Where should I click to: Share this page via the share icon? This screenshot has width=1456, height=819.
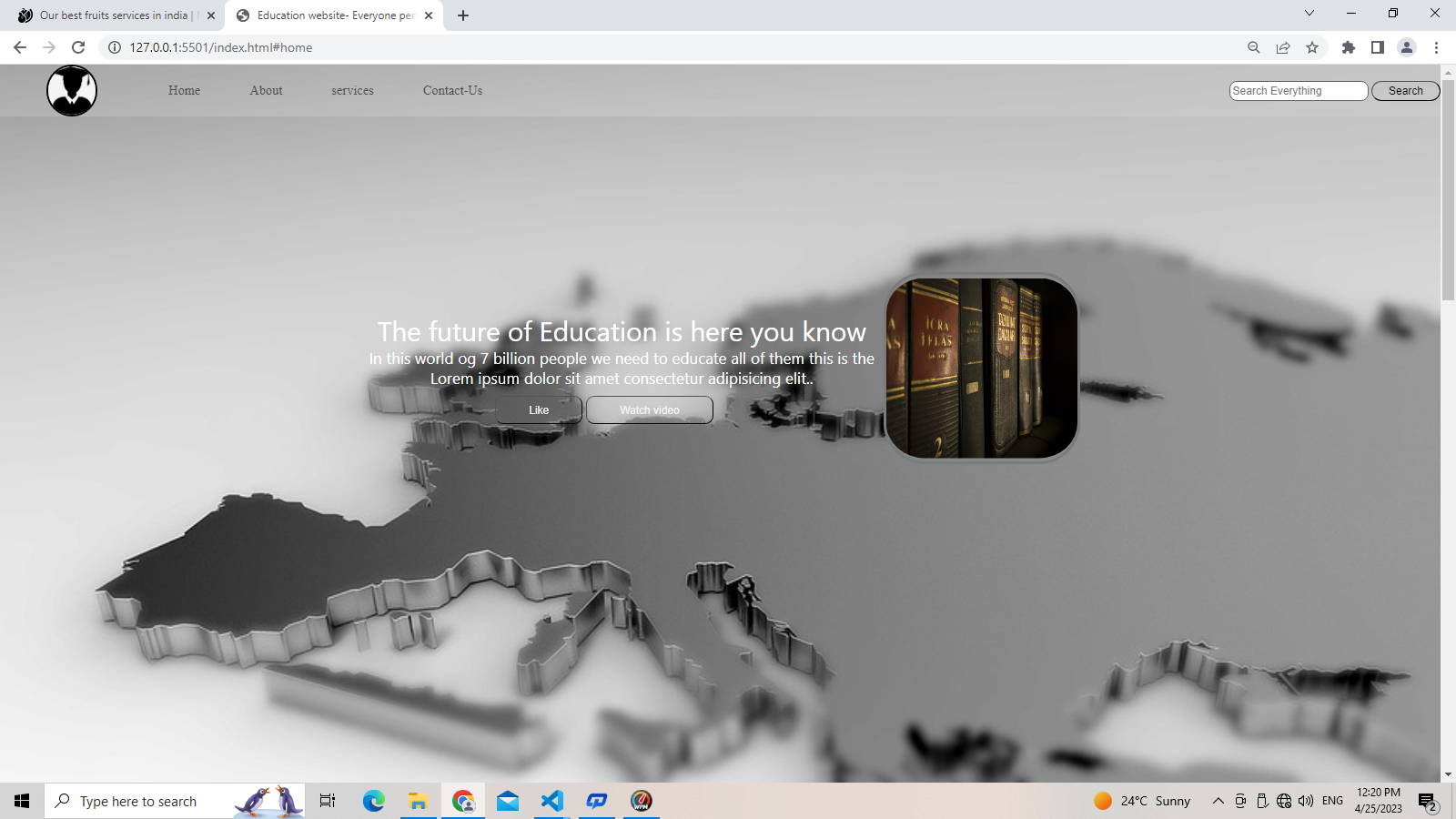point(1282,47)
